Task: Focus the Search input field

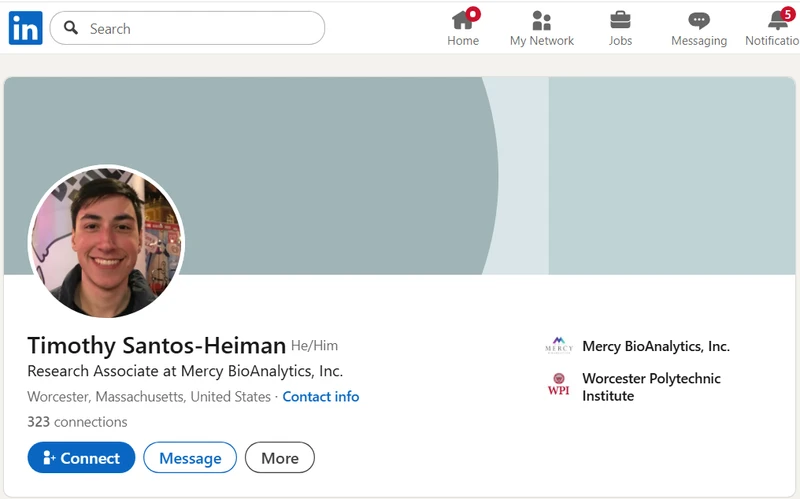Action: coord(187,28)
